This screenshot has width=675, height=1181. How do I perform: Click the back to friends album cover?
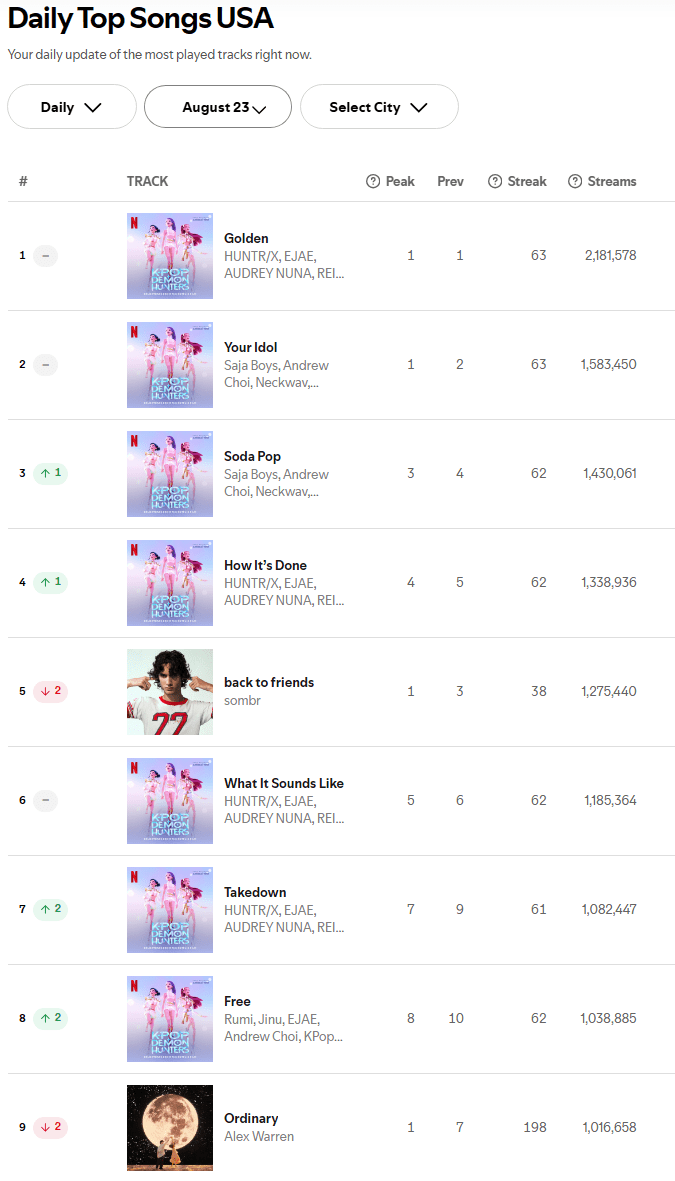pos(170,691)
